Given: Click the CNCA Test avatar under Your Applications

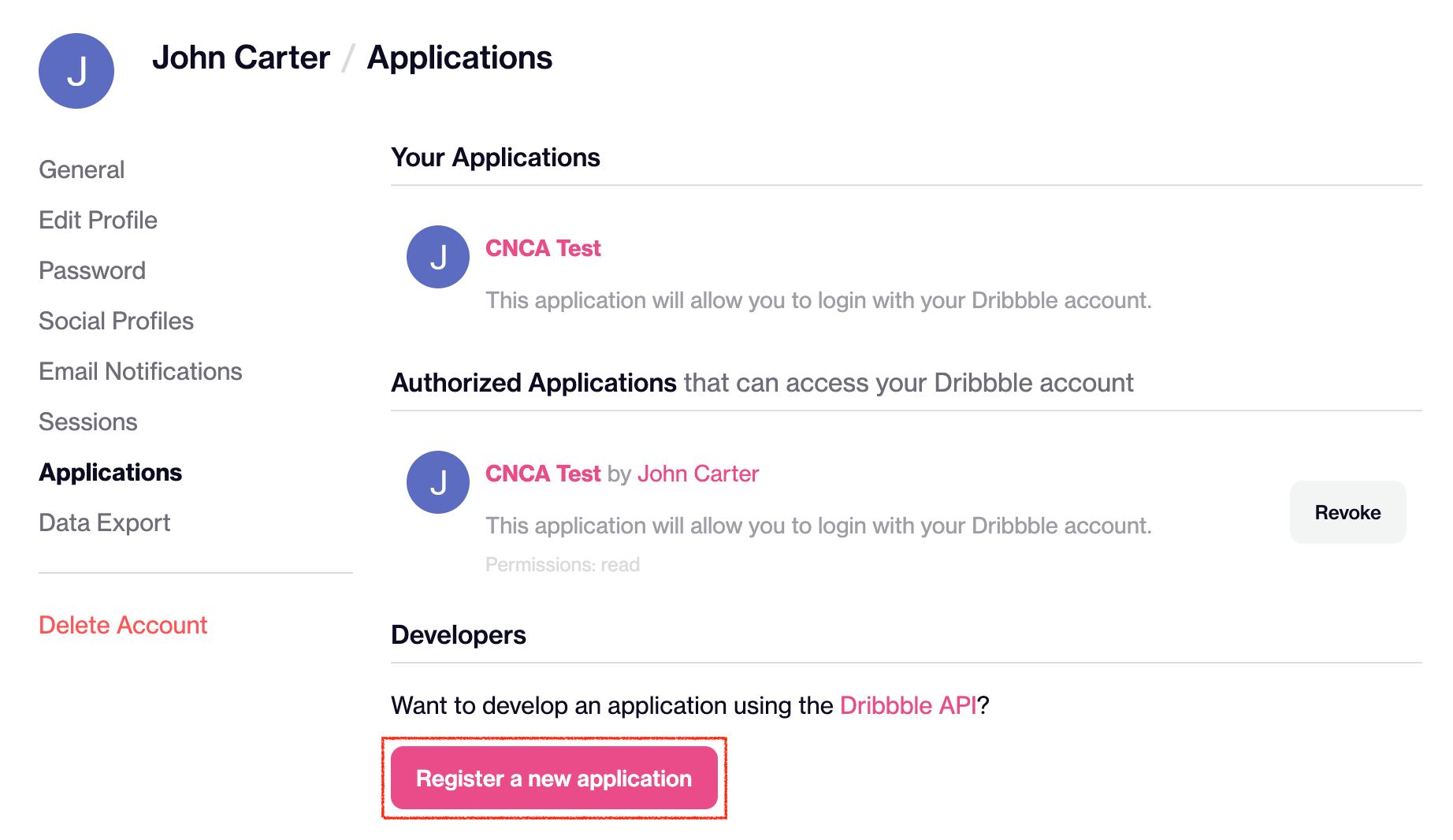Looking at the screenshot, I should pos(438,257).
